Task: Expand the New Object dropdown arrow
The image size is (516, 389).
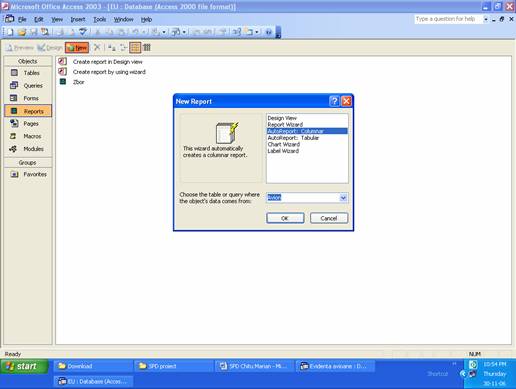Action: click(257, 32)
